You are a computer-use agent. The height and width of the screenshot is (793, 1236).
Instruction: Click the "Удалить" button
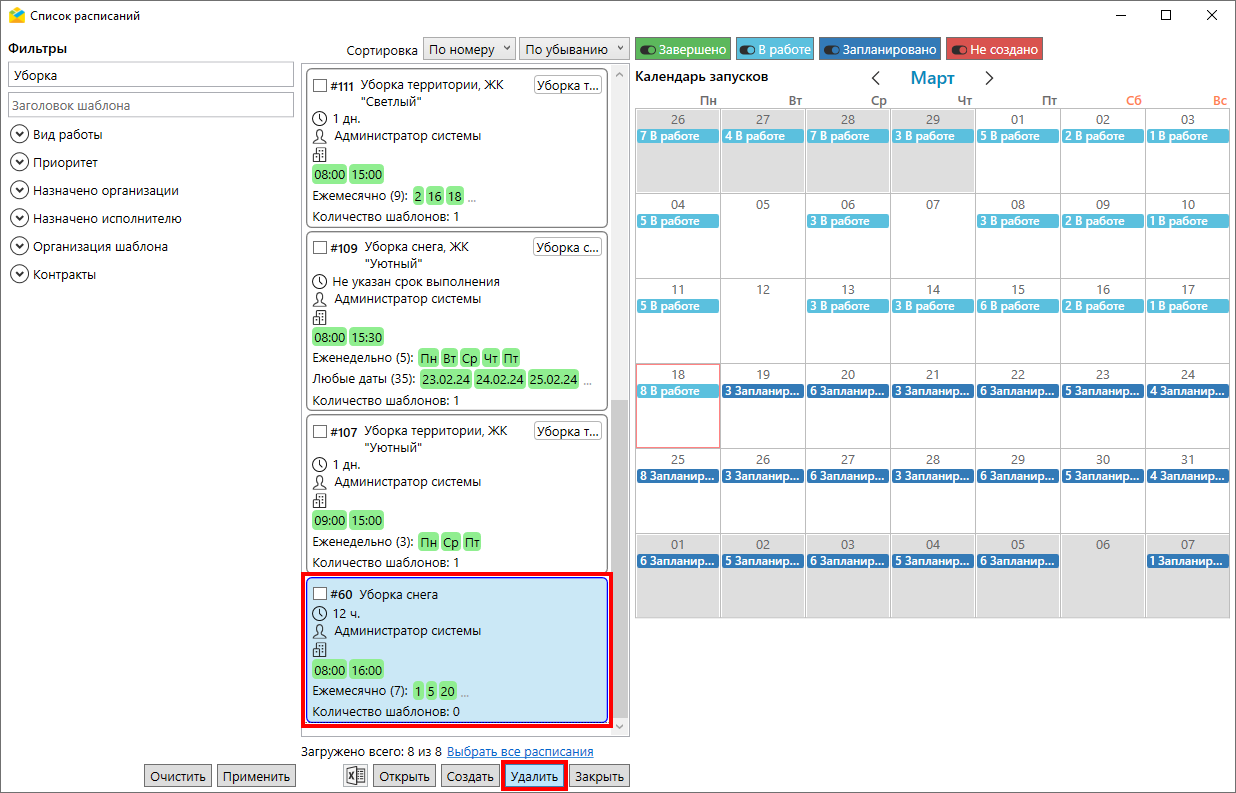pyautogui.click(x=534, y=776)
